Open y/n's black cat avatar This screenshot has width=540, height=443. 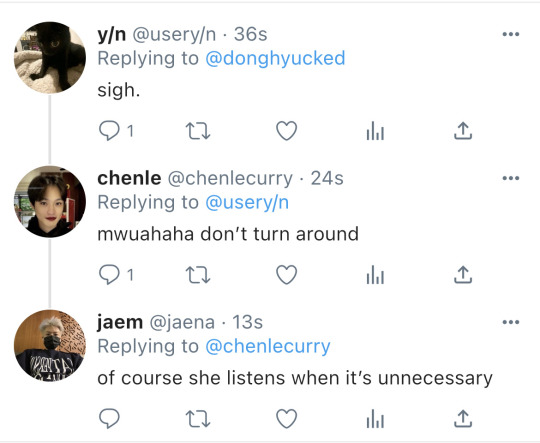pos(50,58)
